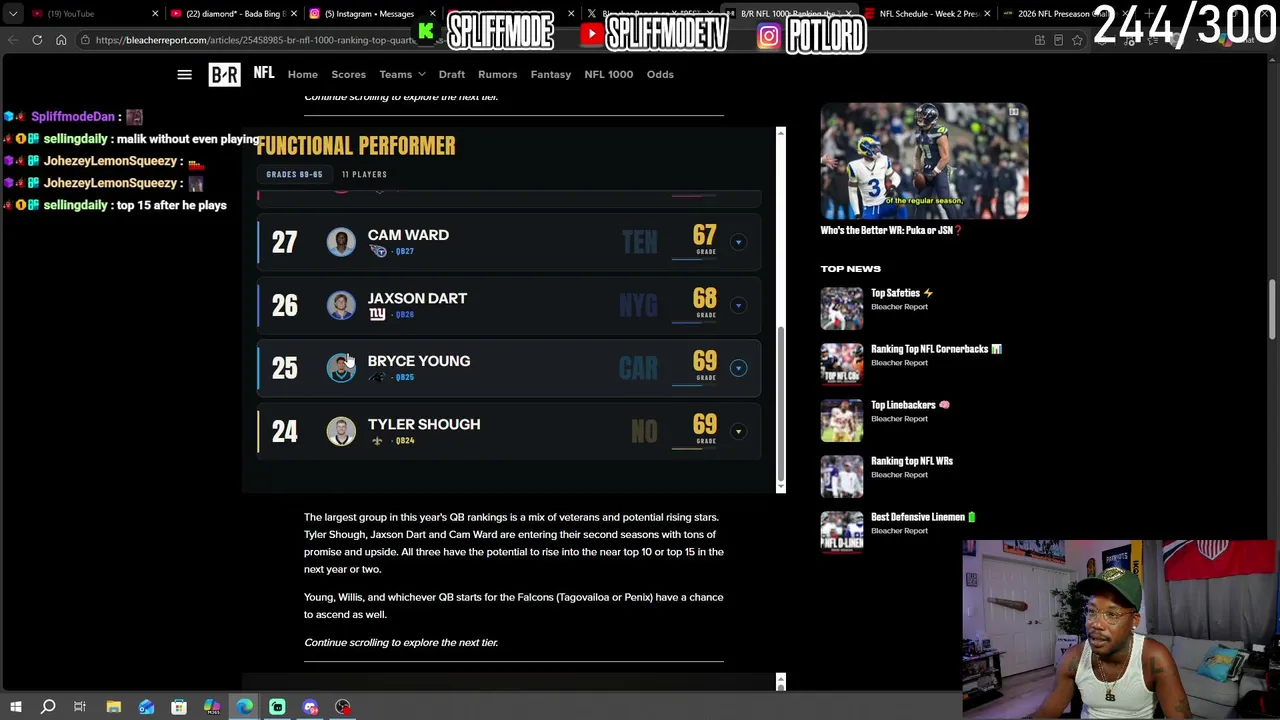Open the browser tab search dropdown
1280x720 pixels.
[13, 14]
